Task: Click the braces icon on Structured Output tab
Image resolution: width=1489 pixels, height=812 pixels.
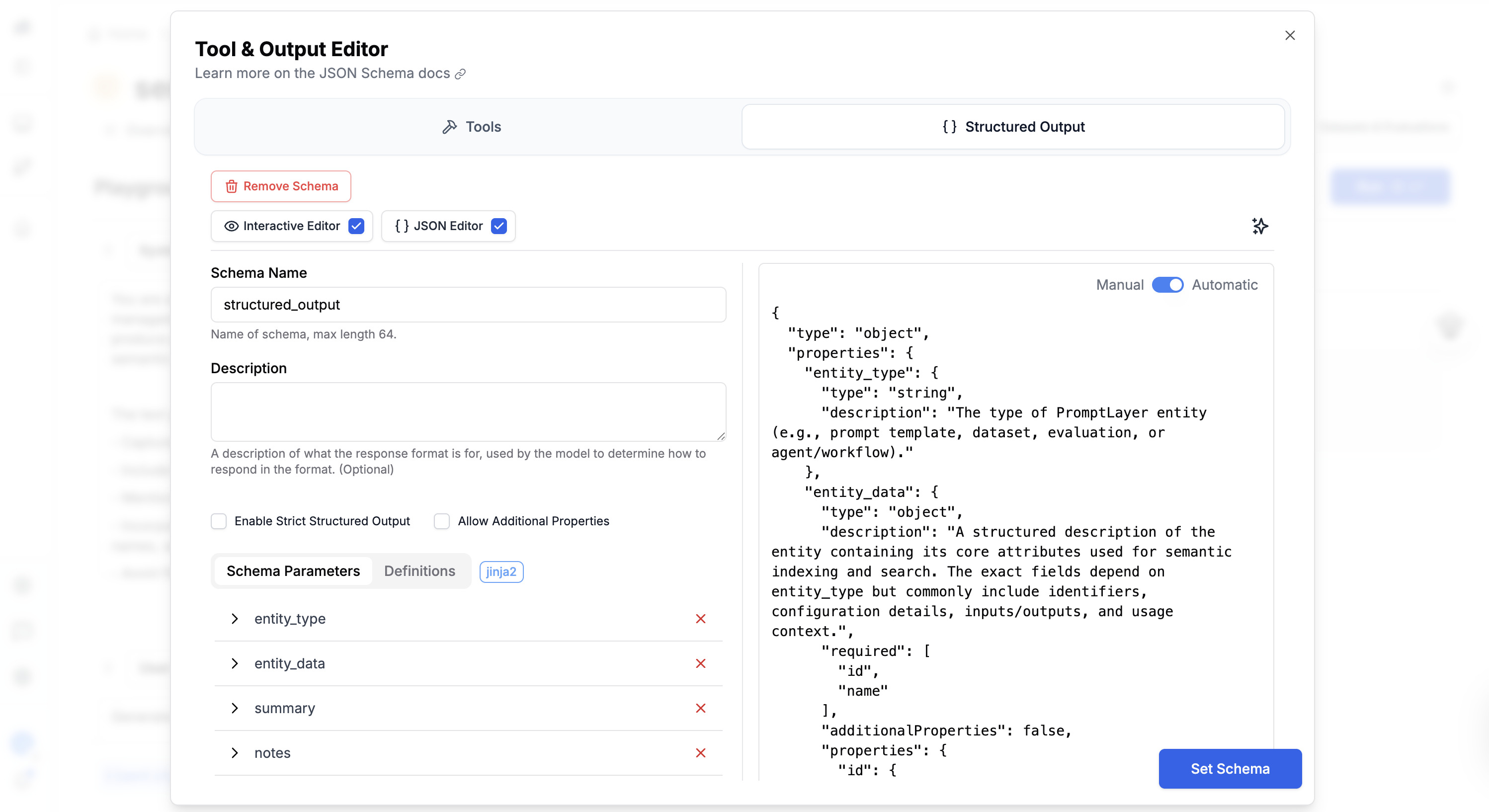Action: [949, 127]
